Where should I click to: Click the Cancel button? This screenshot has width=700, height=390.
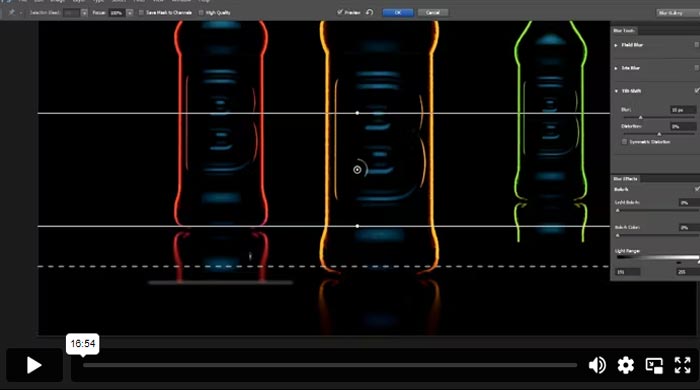click(433, 12)
